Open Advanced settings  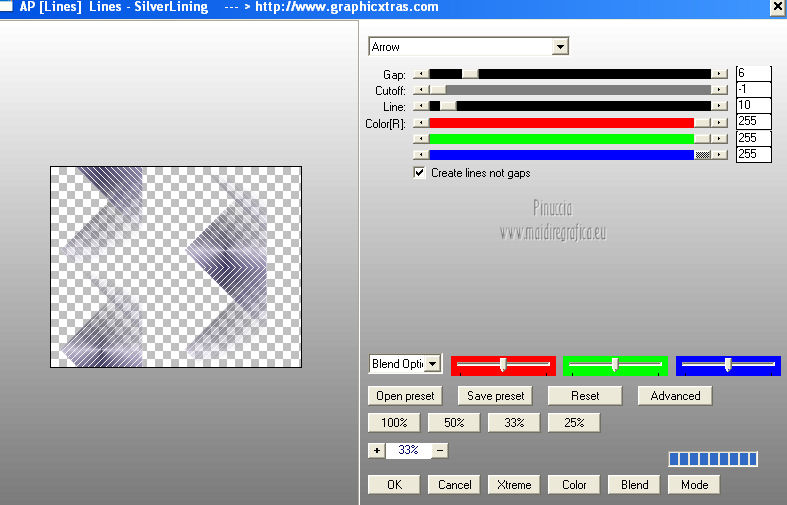675,396
